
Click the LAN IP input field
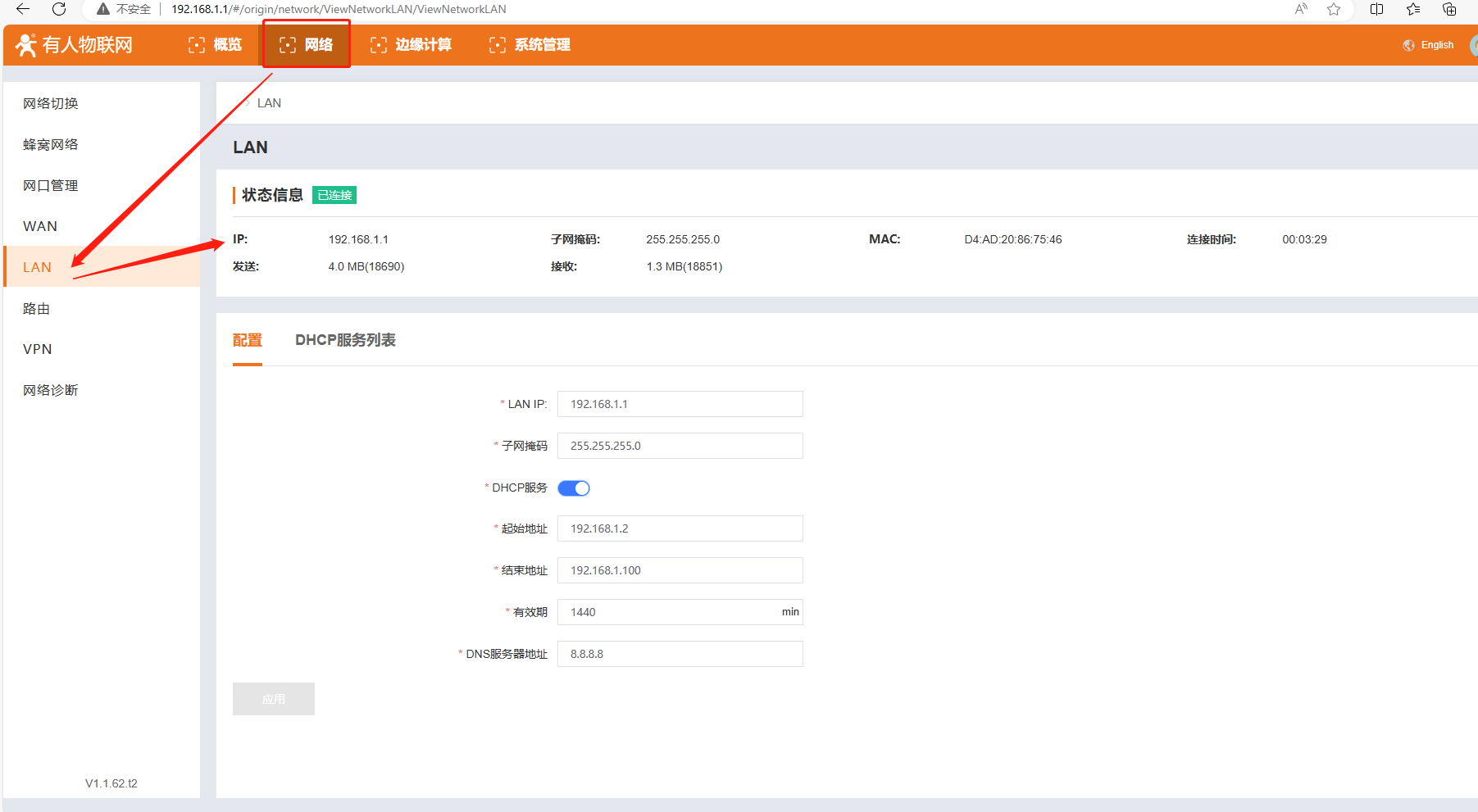pos(680,404)
